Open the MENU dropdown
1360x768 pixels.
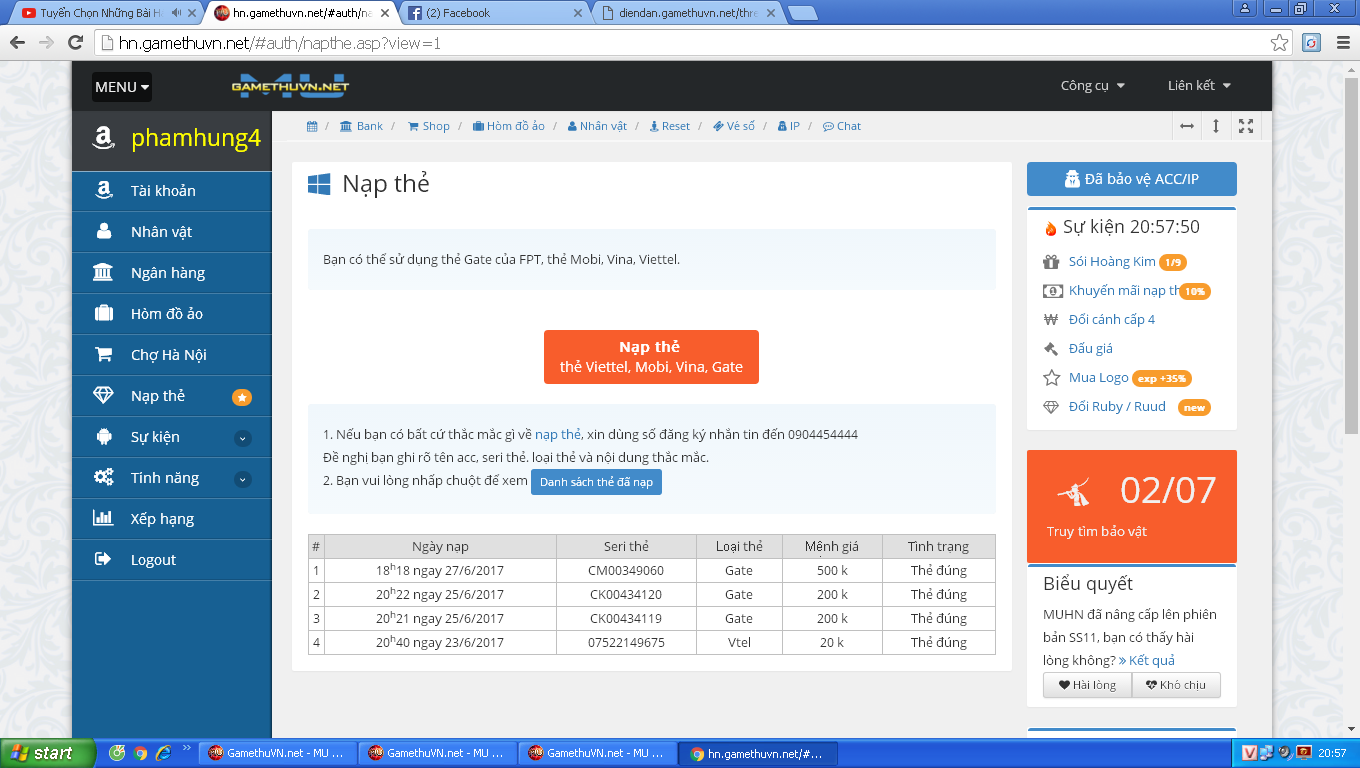(x=121, y=87)
